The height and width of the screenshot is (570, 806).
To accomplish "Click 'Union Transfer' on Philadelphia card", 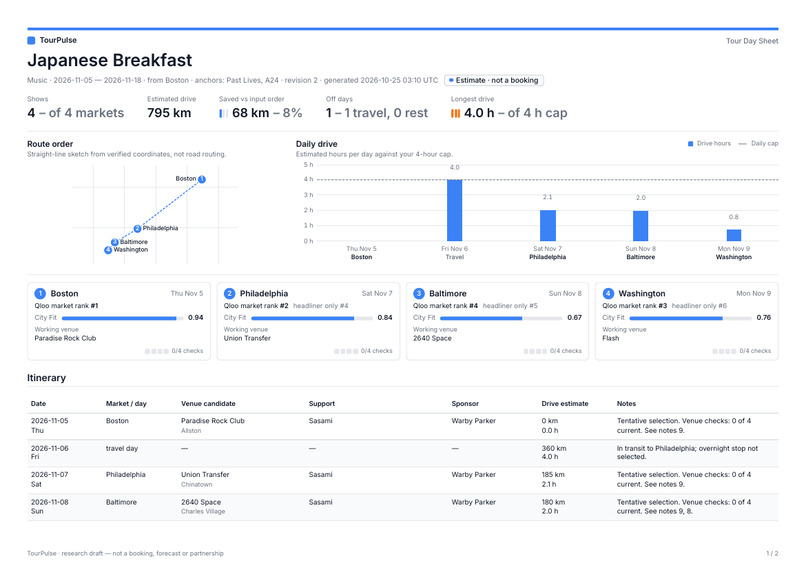I will point(247,338).
